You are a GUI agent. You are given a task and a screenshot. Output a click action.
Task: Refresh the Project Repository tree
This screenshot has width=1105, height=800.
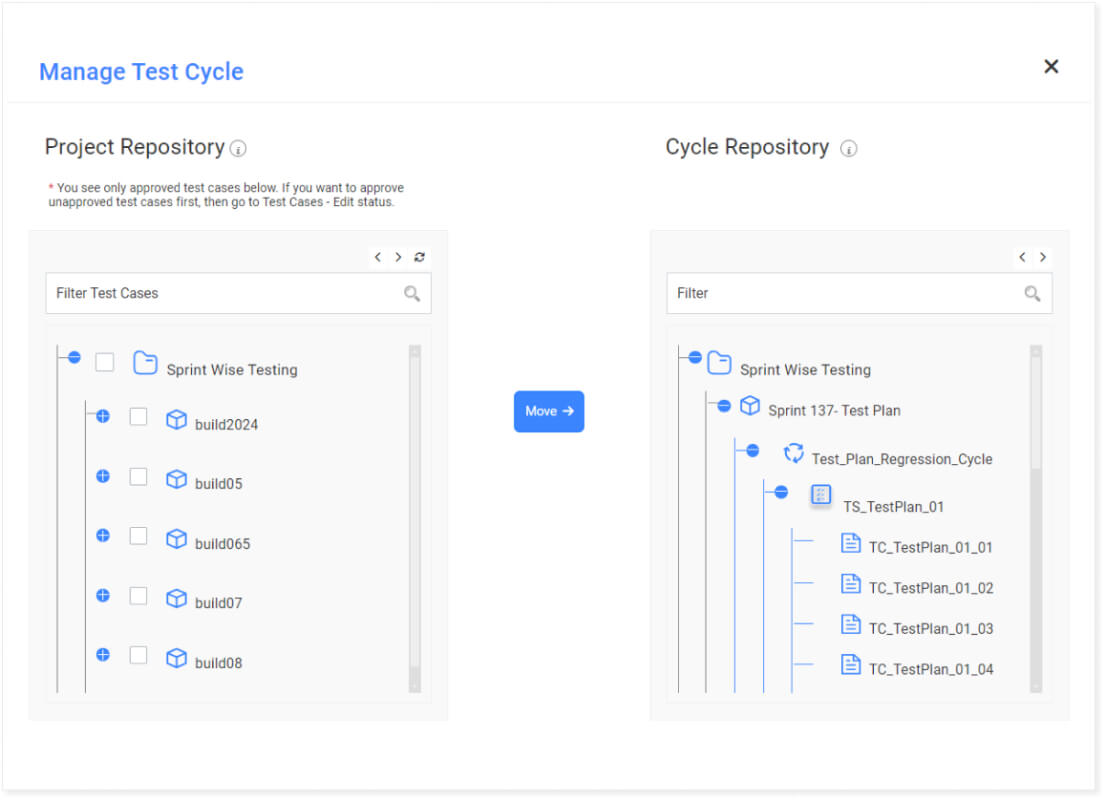(419, 257)
